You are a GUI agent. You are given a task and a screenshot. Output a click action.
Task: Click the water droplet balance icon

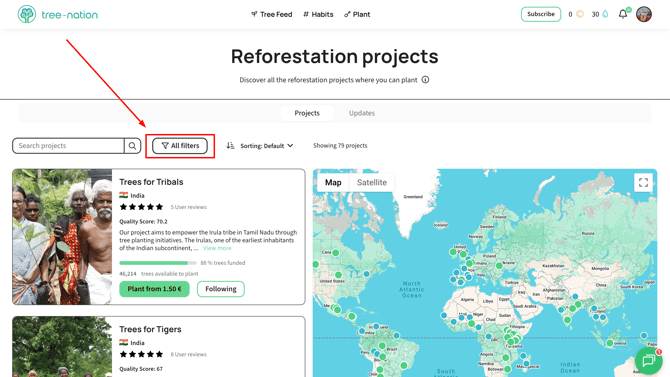pos(605,14)
